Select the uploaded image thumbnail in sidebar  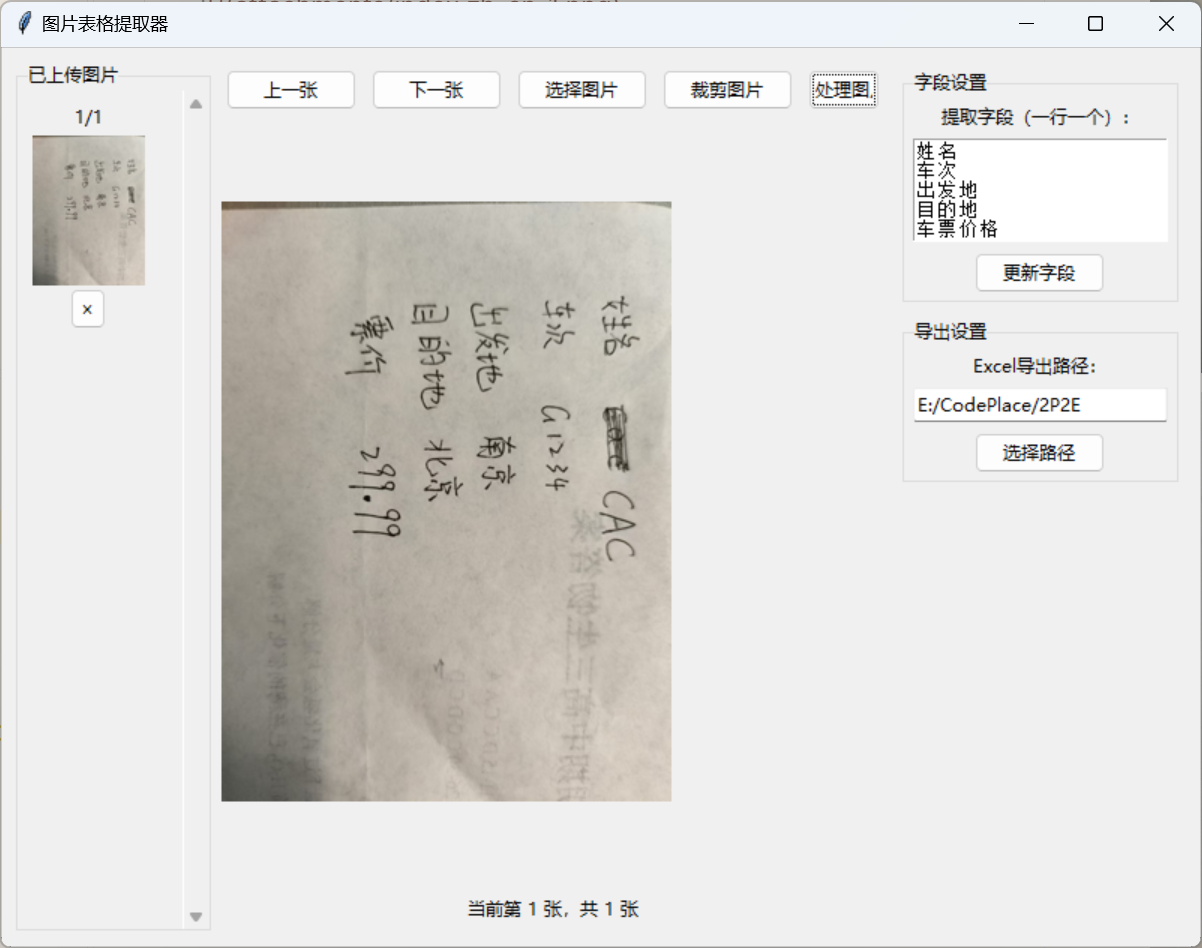click(x=89, y=210)
